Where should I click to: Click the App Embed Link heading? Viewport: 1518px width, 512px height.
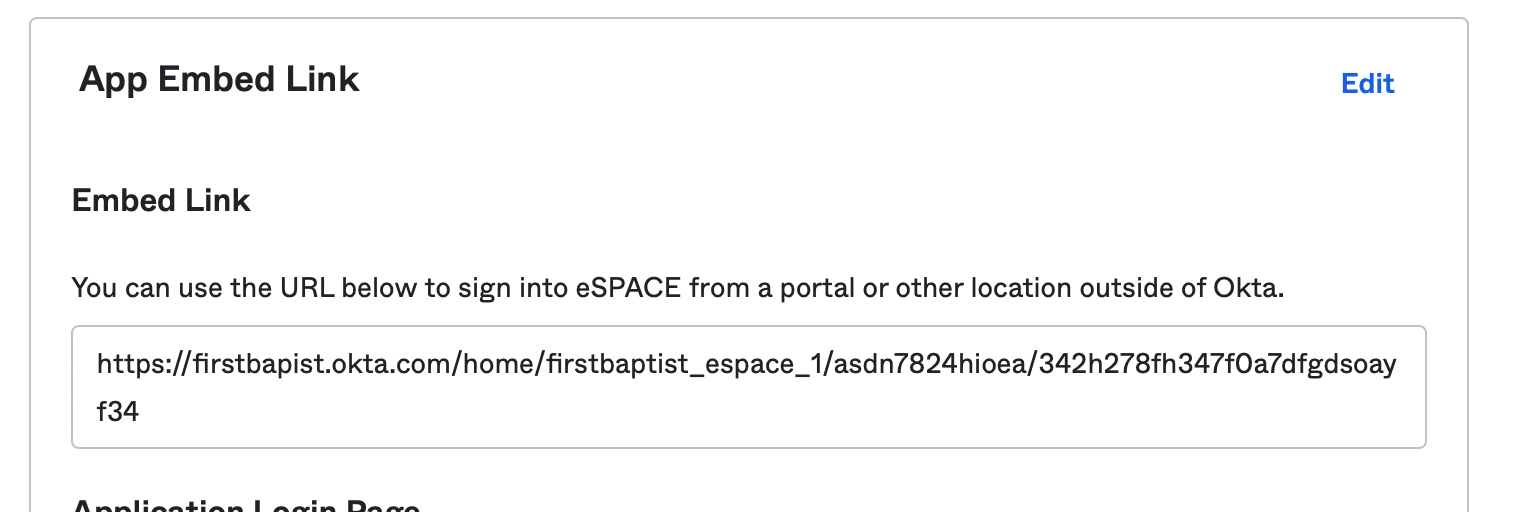pos(219,79)
